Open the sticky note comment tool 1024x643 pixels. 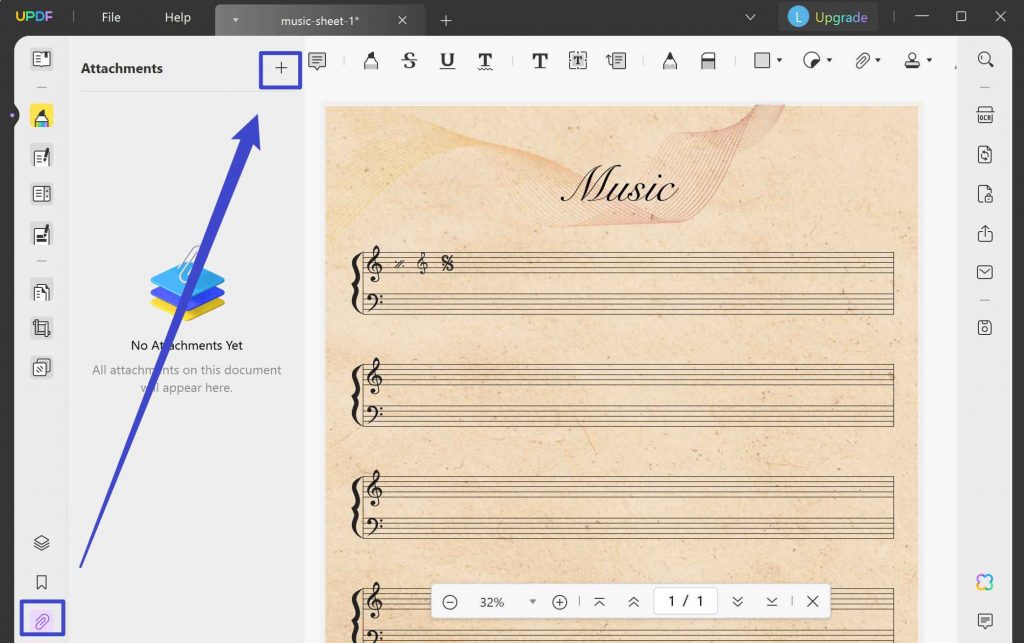tap(318, 61)
